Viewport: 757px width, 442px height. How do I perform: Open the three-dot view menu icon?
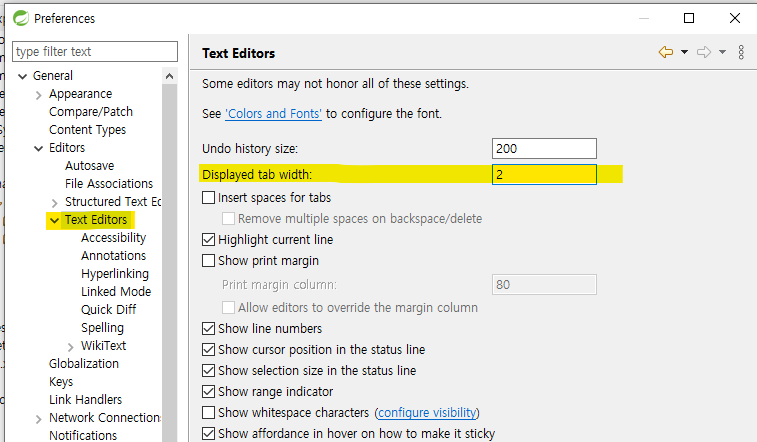point(741,52)
